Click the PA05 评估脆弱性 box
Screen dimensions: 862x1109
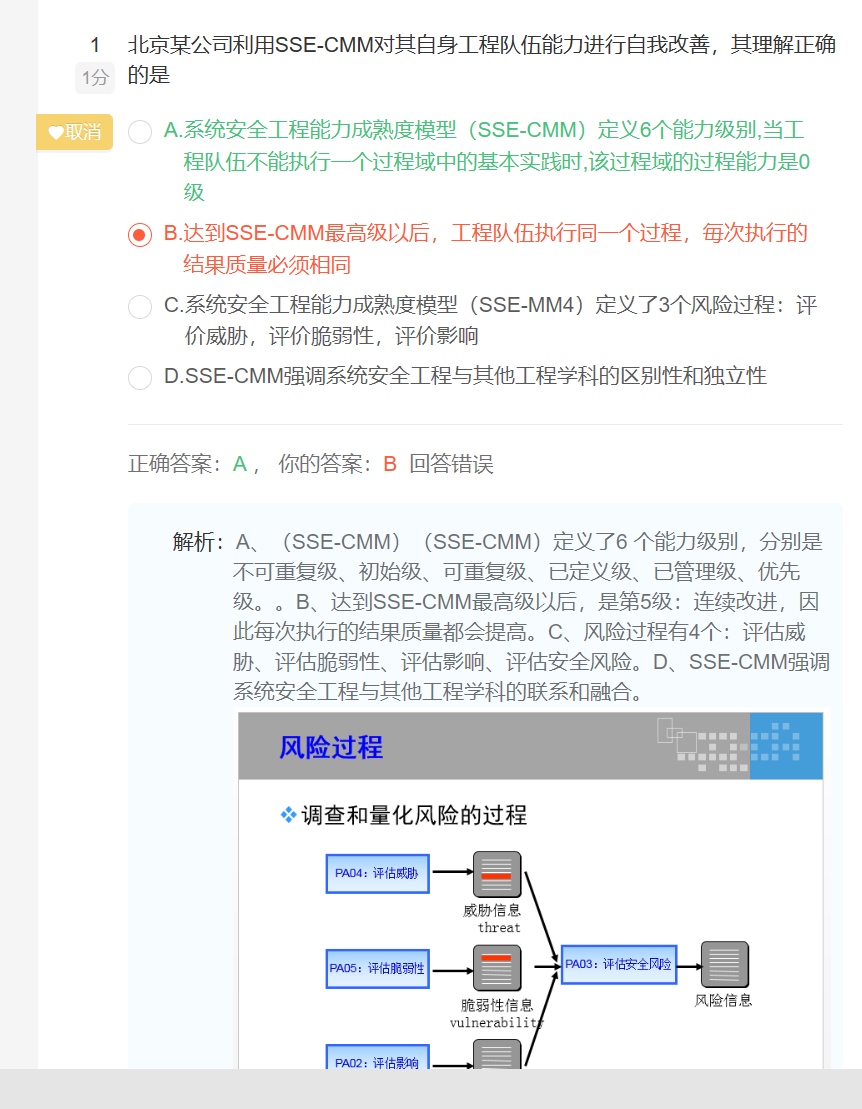click(377, 968)
